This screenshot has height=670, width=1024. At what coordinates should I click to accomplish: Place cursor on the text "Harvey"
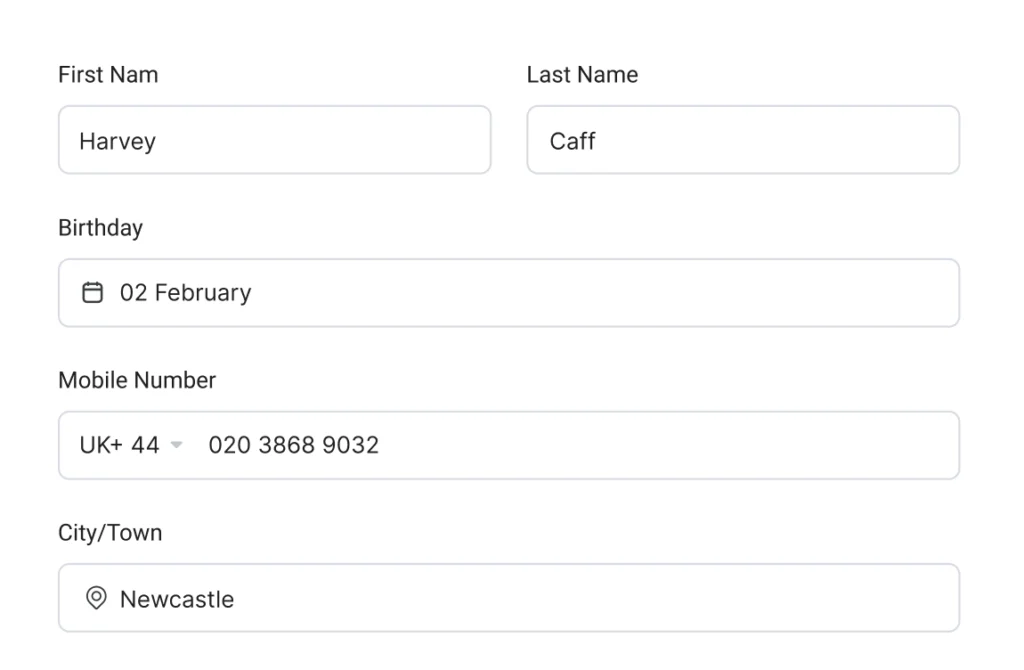click(117, 141)
